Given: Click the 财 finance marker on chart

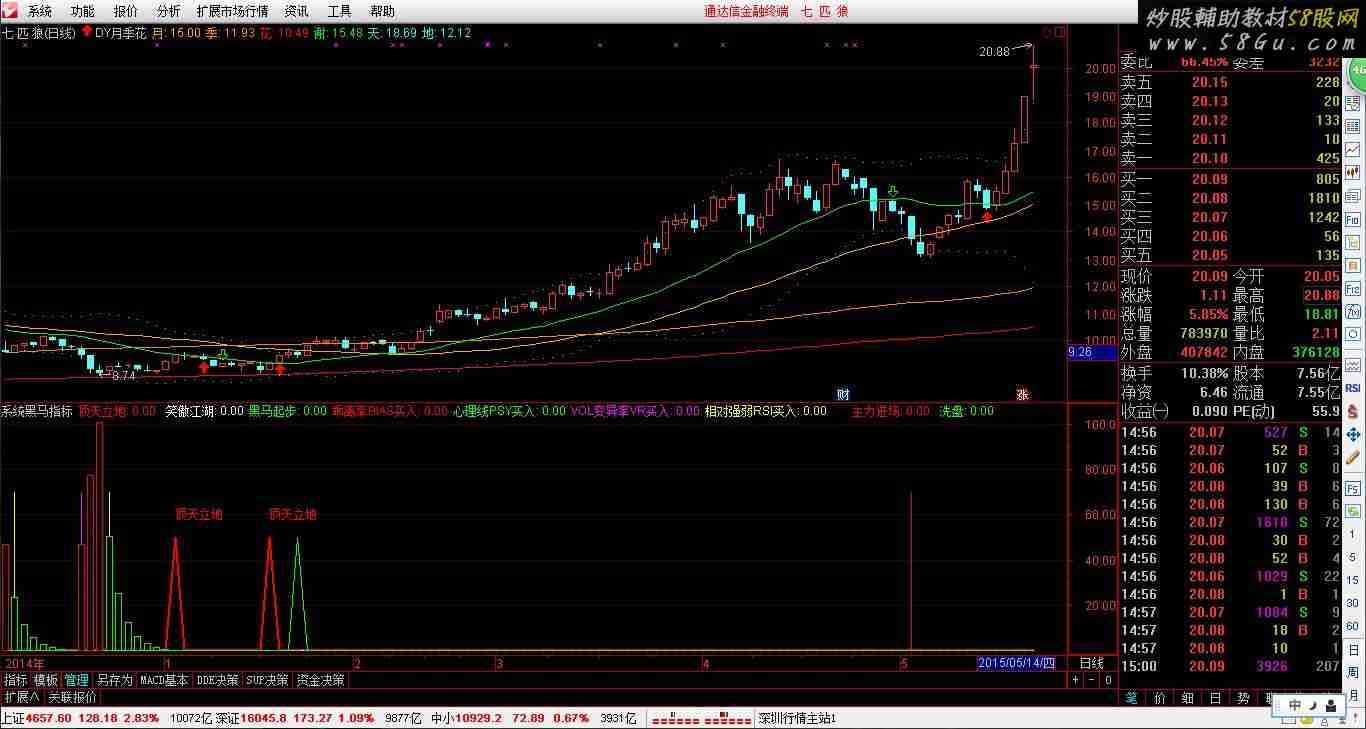Looking at the screenshot, I should coord(843,394).
